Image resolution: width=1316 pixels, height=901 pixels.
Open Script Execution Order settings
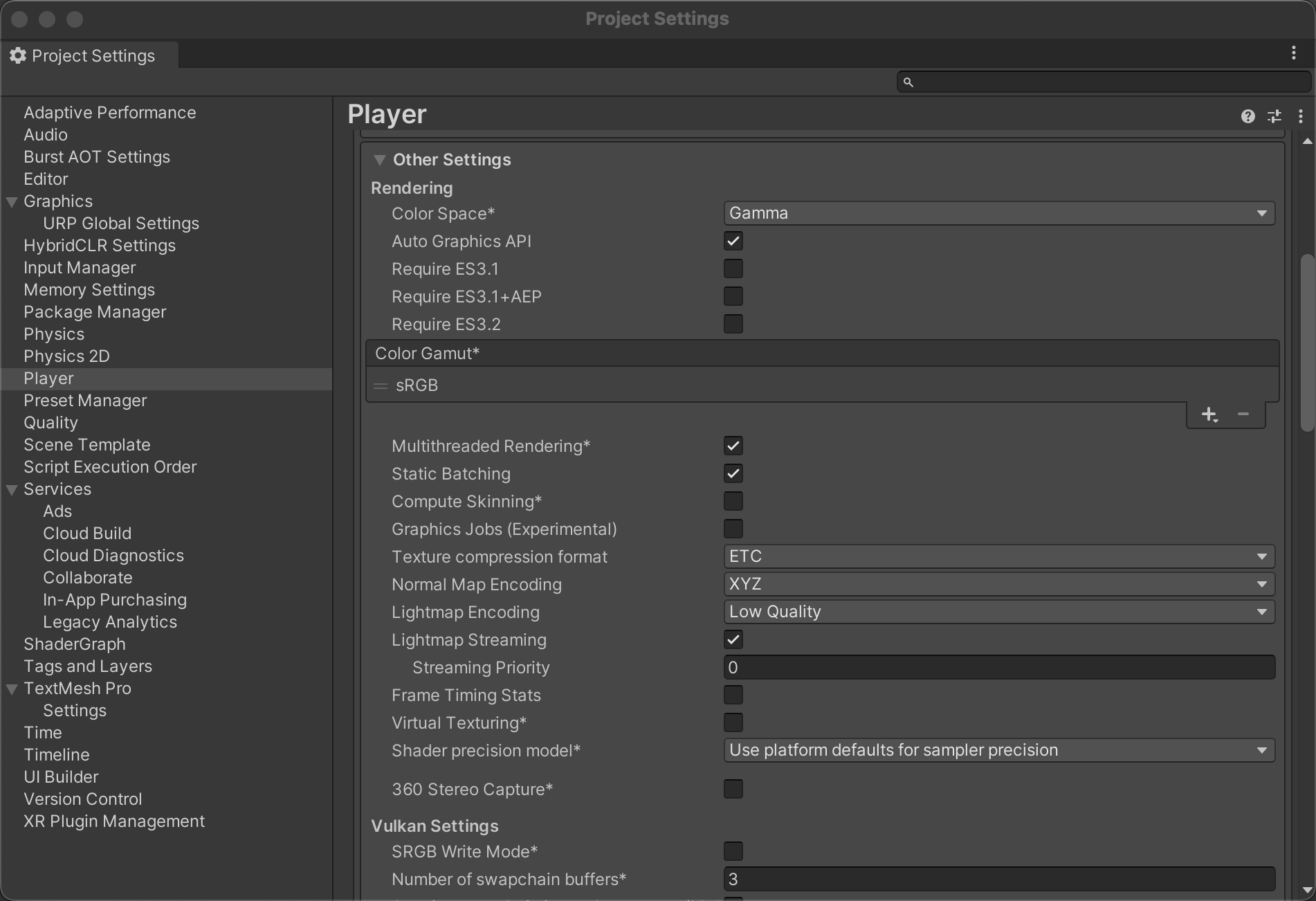tap(110, 467)
